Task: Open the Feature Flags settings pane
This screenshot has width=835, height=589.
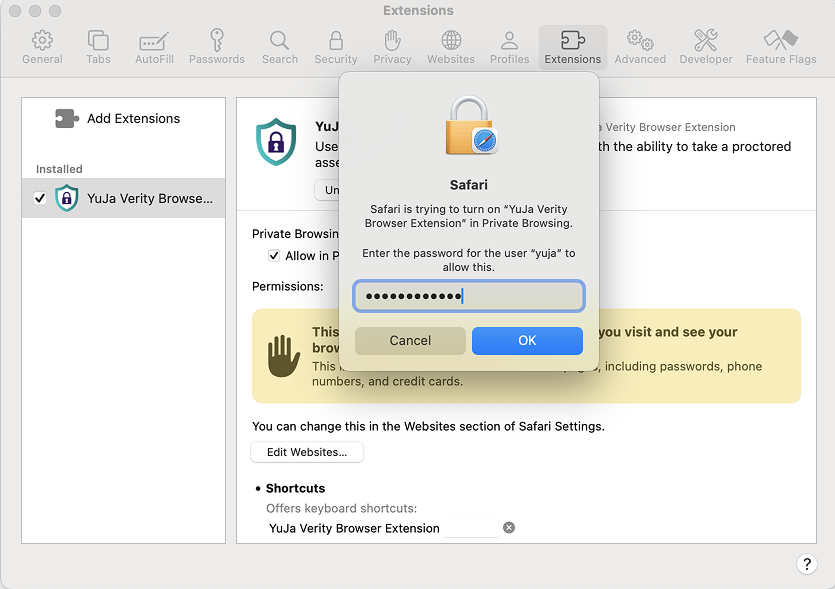Action: point(781,47)
